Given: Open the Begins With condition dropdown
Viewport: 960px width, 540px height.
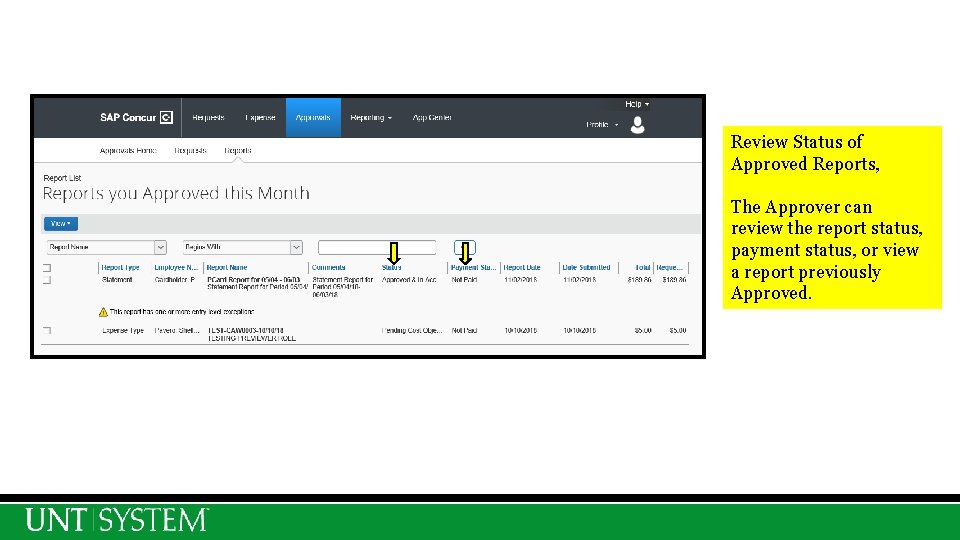Looking at the screenshot, I should 242,247.
